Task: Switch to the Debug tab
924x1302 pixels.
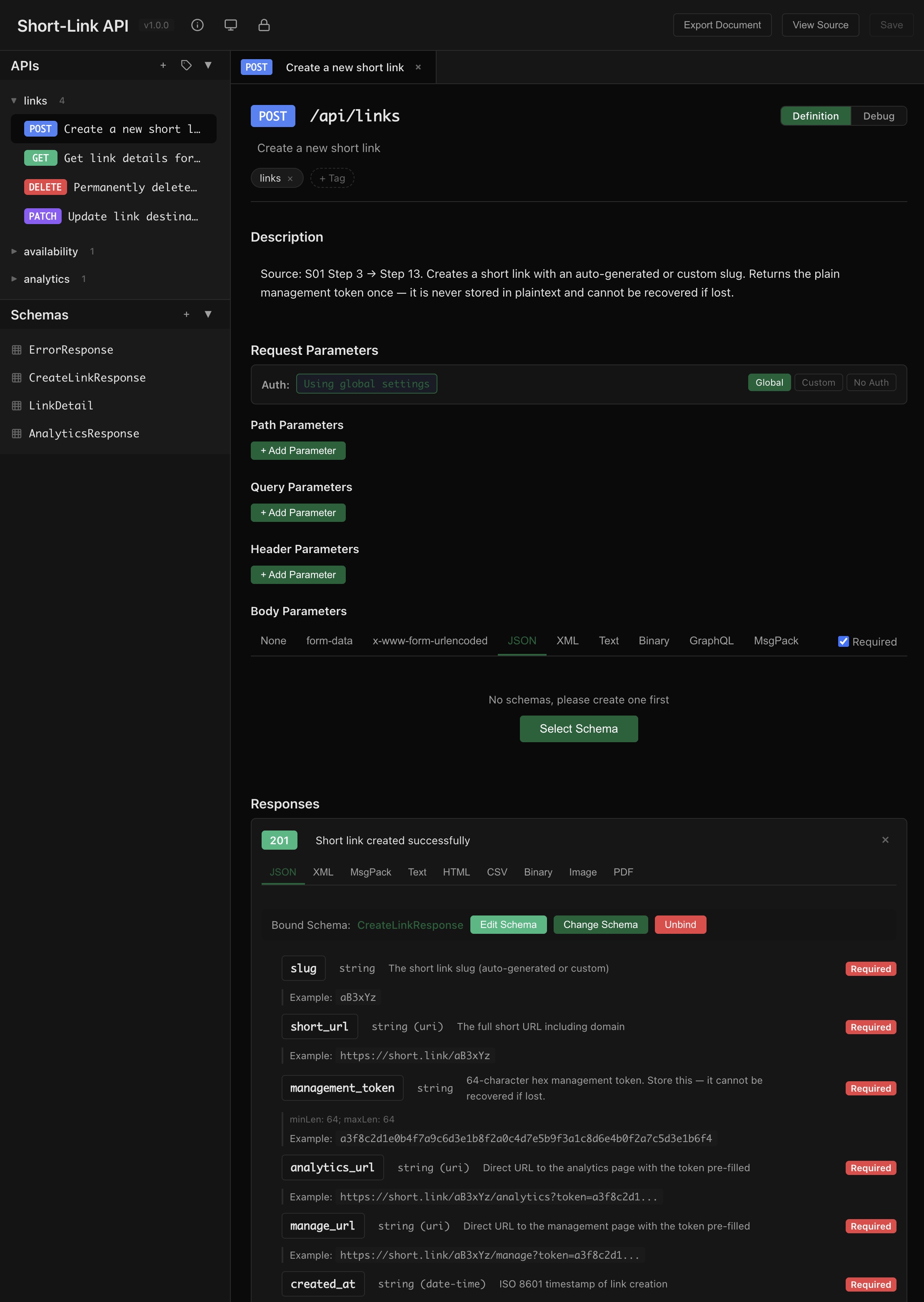Action: 878,115
